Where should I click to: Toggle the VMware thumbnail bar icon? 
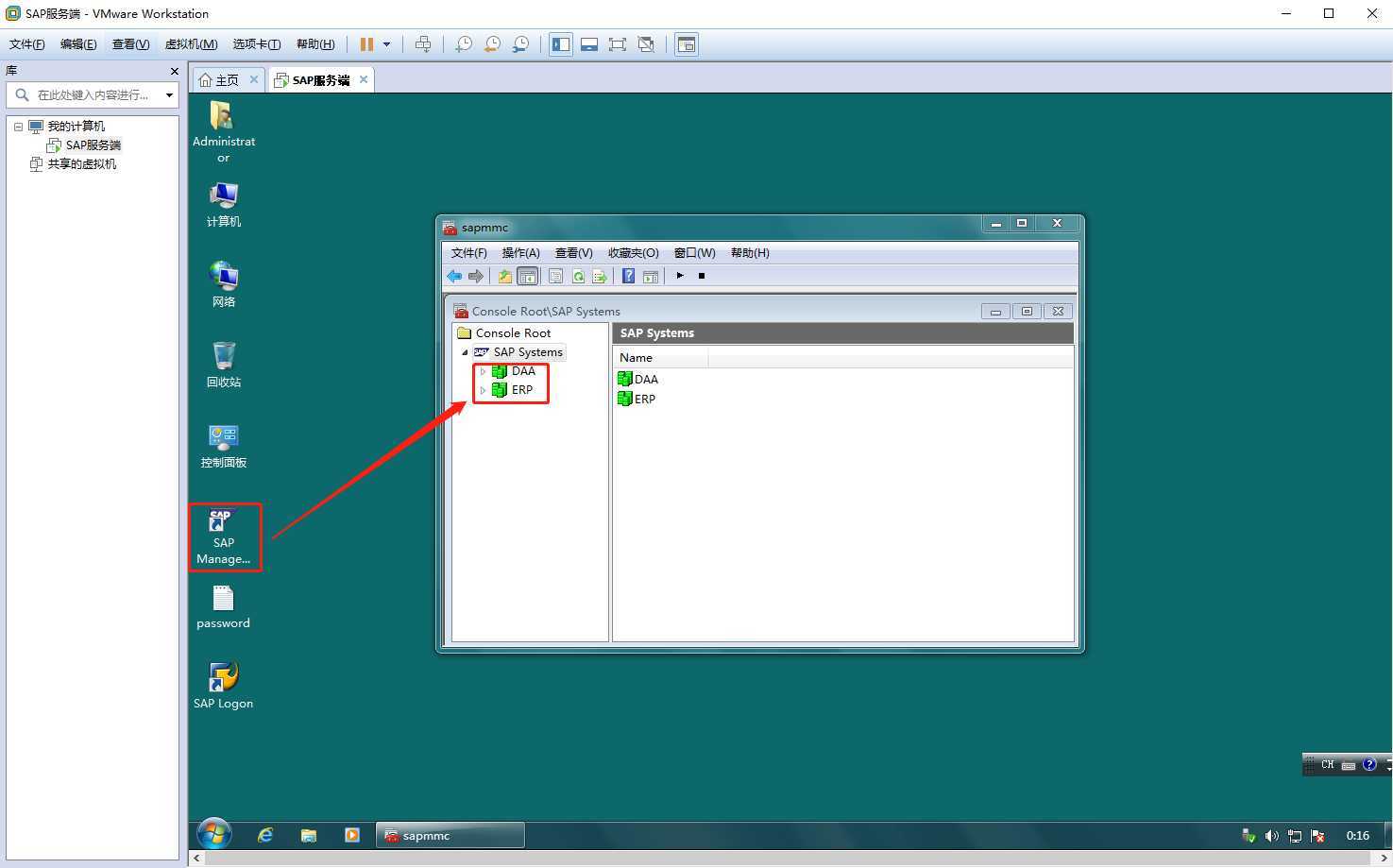[589, 44]
